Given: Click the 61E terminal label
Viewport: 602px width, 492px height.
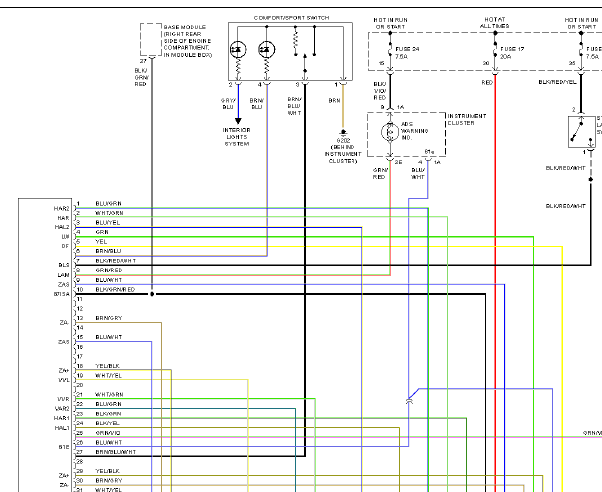Looking at the screenshot, I should 64,447.
